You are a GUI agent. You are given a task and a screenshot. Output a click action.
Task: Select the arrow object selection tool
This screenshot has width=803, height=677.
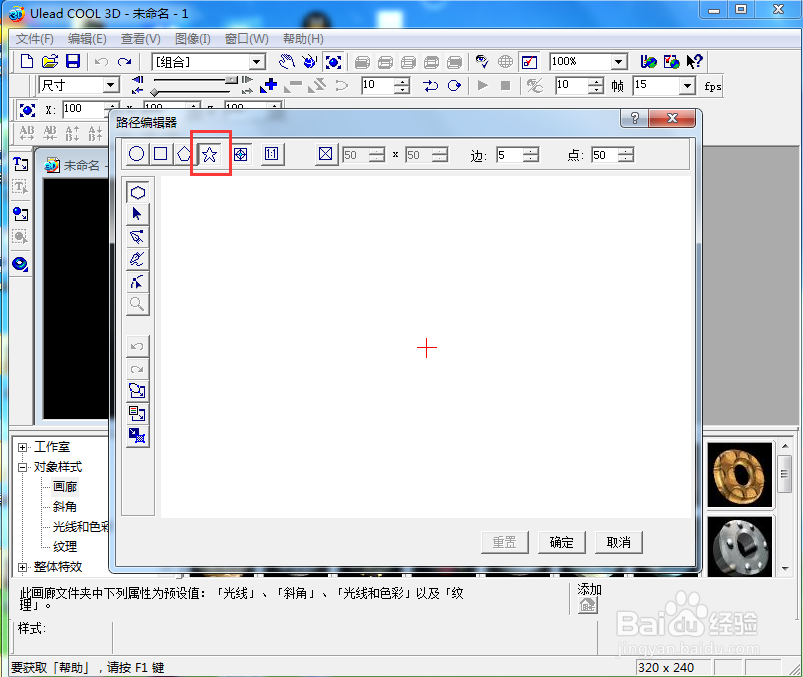pos(138,215)
